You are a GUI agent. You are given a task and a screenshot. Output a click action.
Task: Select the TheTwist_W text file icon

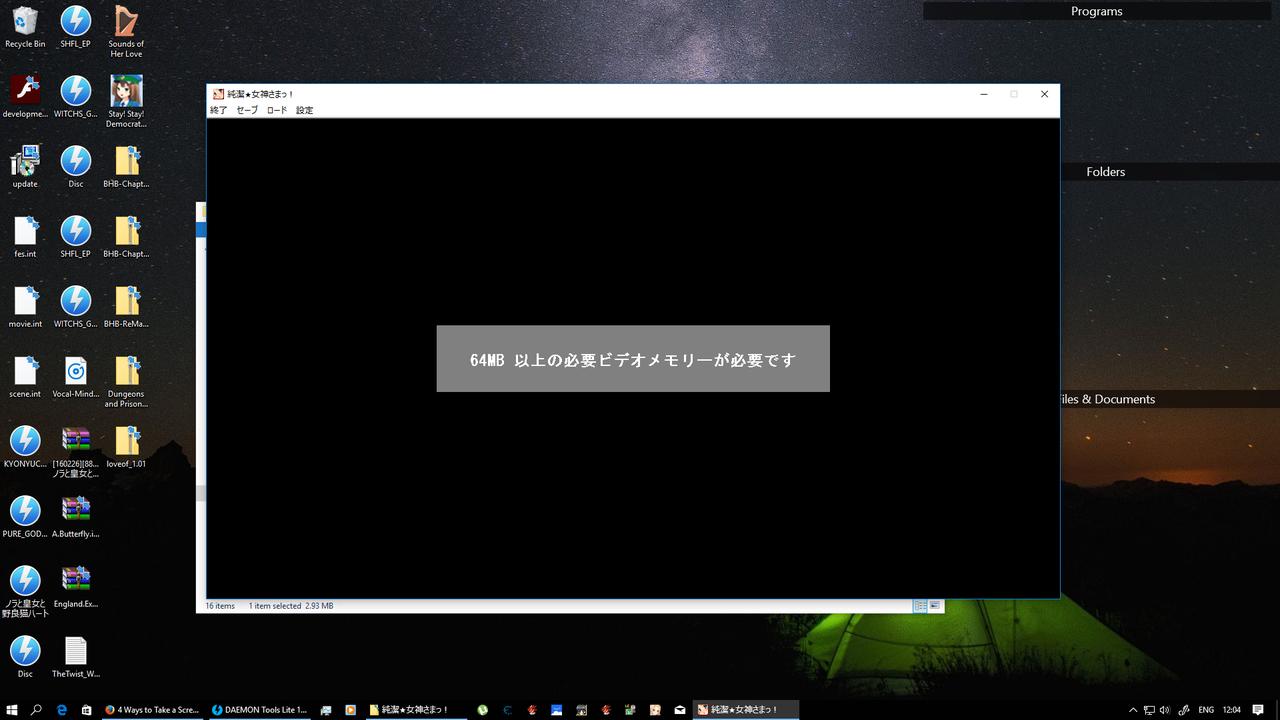[x=76, y=652]
